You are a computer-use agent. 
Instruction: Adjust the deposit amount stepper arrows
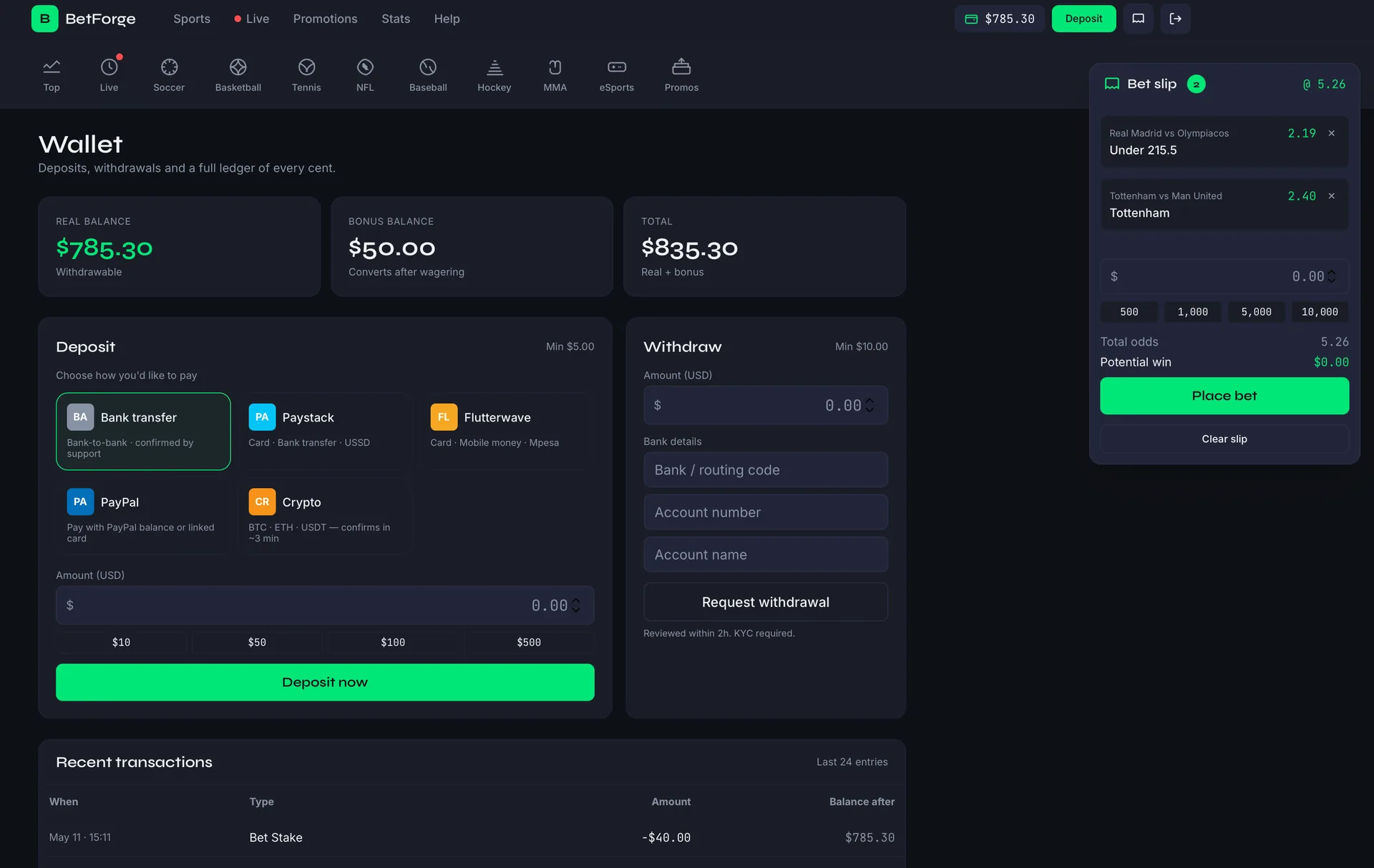[x=576, y=605]
